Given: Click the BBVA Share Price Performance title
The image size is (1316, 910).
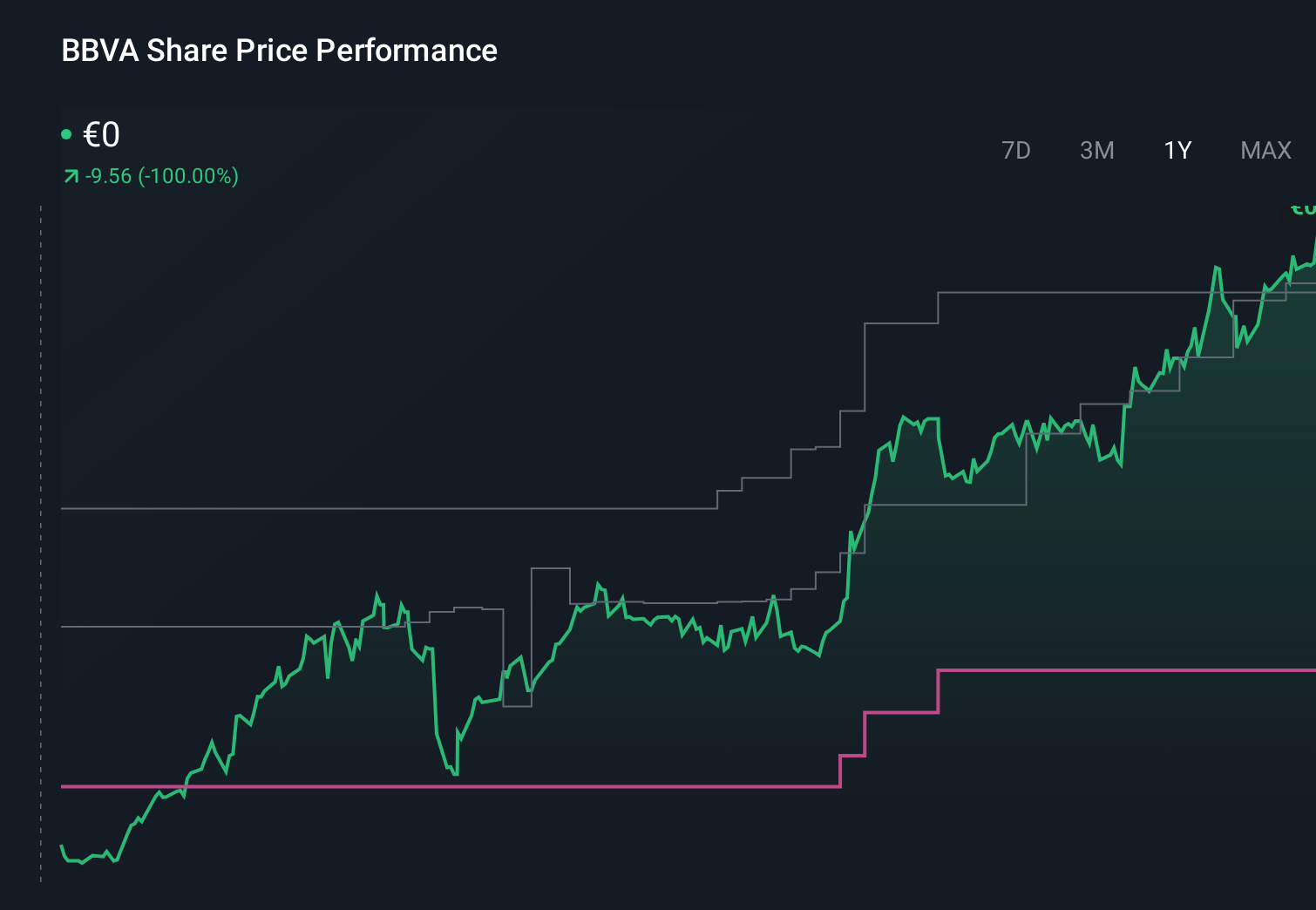Looking at the screenshot, I should coord(279,51).
